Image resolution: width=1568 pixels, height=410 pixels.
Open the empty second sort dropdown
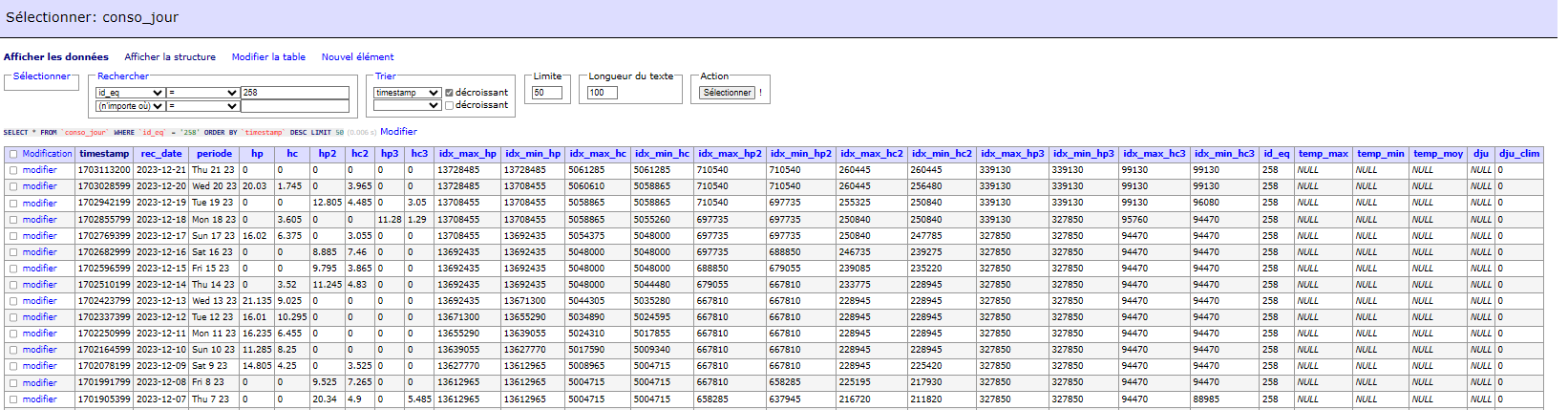point(407,105)
